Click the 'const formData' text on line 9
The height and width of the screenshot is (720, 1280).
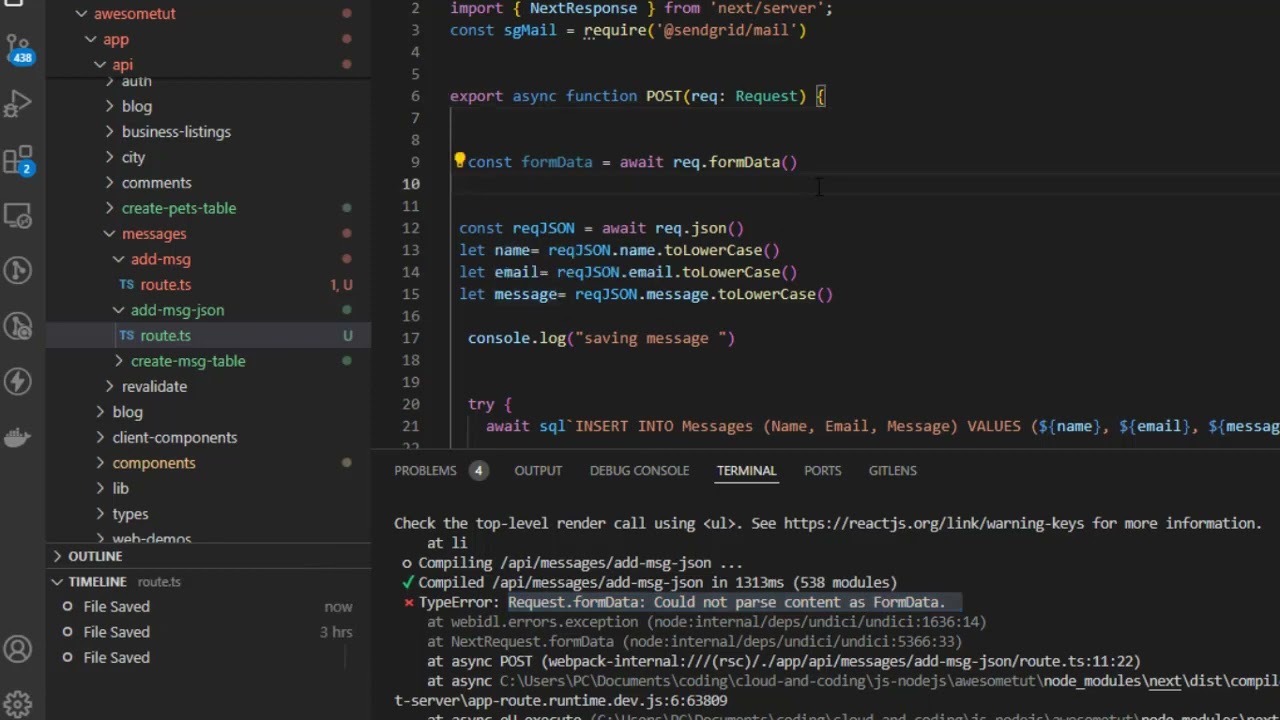[530, 162]
